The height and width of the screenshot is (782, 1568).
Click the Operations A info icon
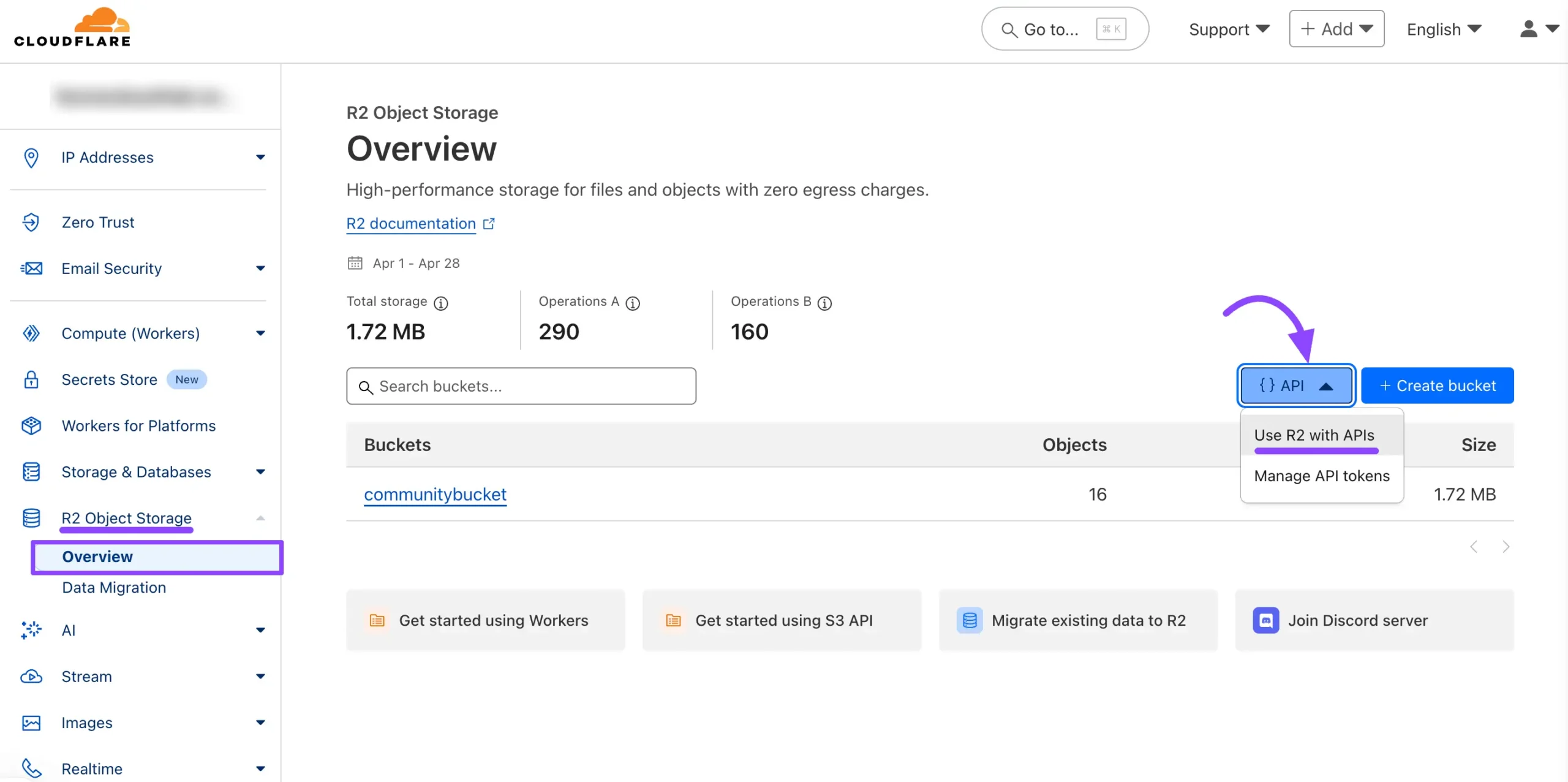[x=633, y=303]
